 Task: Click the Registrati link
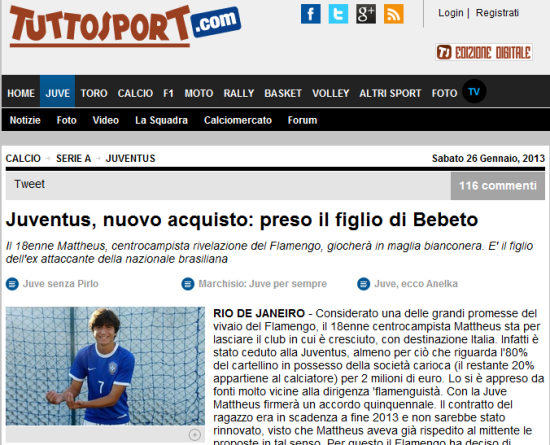point(497,13)
